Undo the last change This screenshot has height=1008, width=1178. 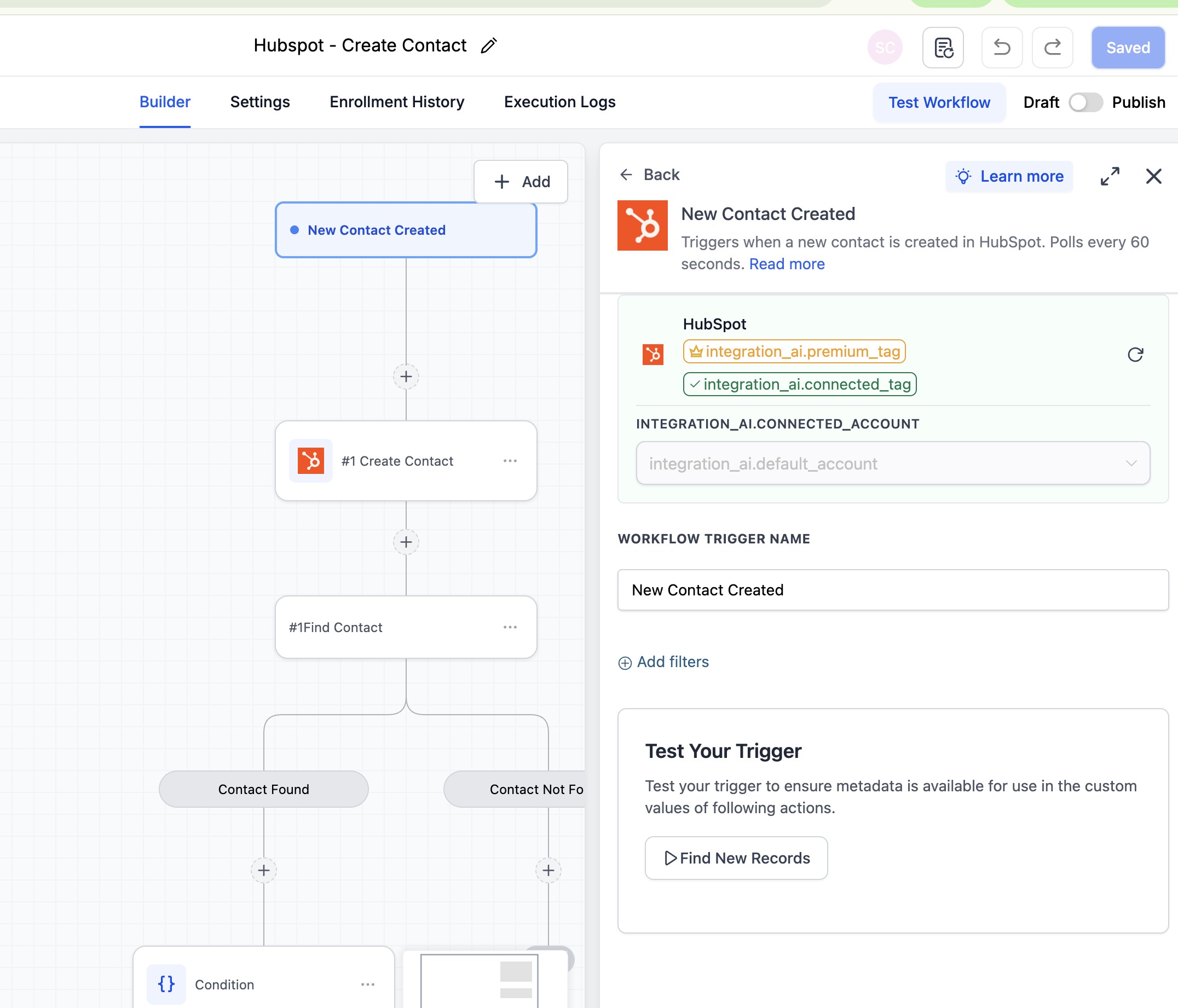click(x=1002, y=48)
